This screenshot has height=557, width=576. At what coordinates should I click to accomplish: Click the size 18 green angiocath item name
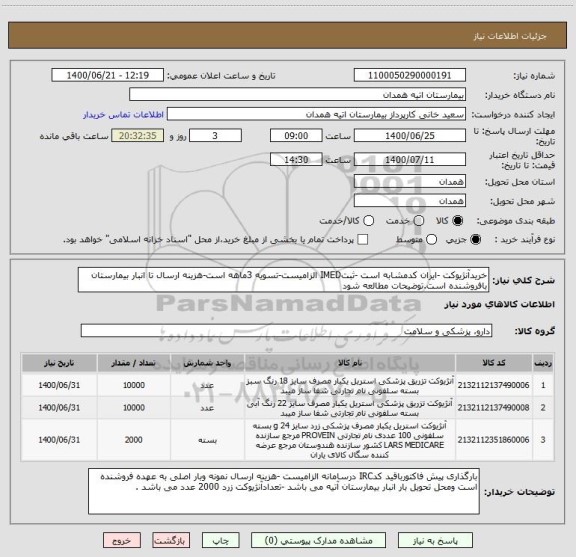click(350, 385)
